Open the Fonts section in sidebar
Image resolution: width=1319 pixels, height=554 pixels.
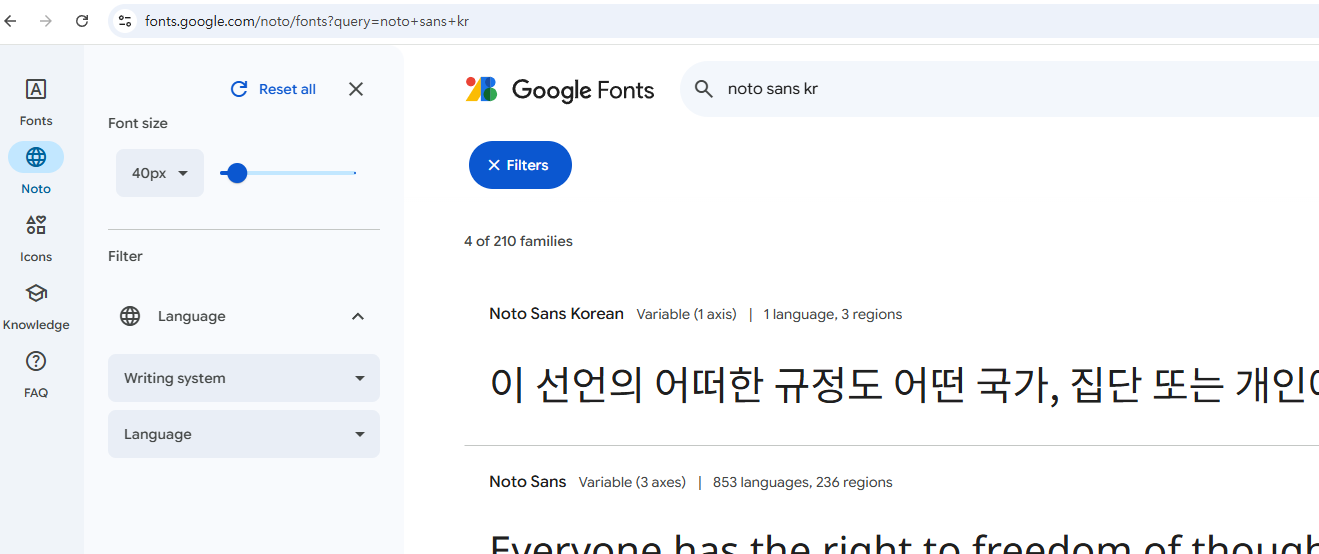coord(36,103)
